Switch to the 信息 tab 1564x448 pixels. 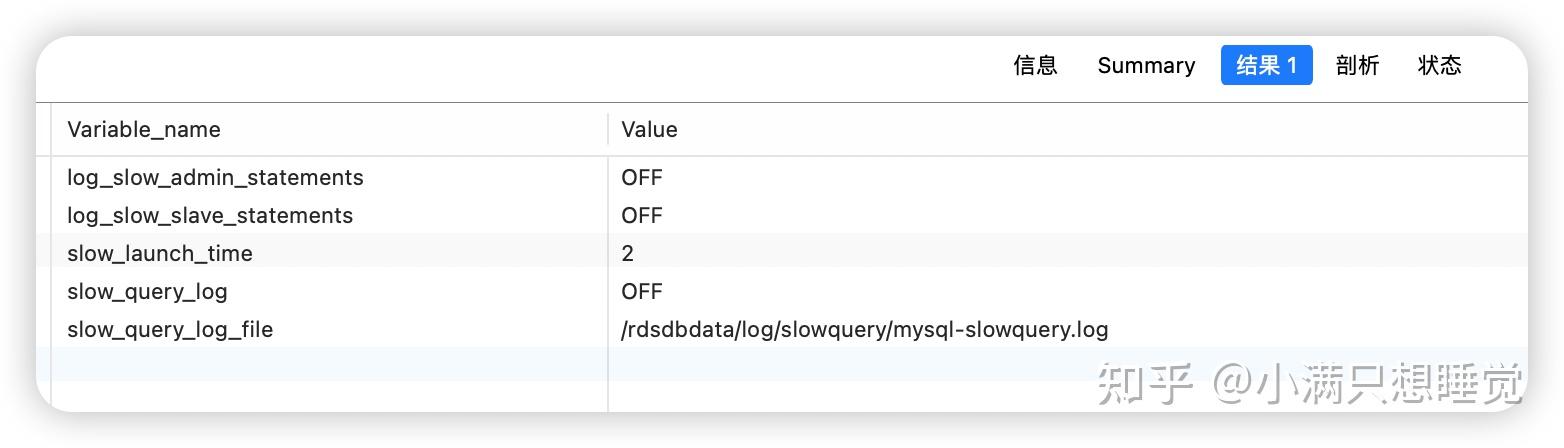point(1035,65)
